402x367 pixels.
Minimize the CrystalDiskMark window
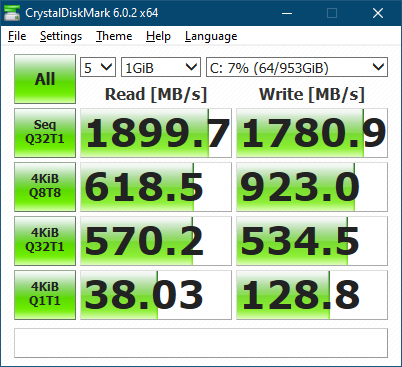[x=287, y=13]
